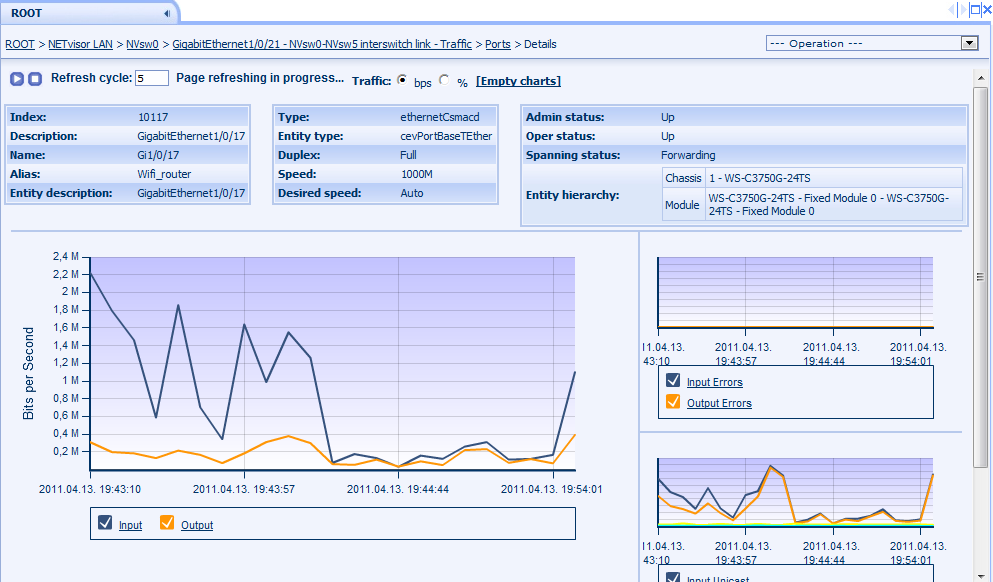Click scrollbar up arrow

click(x=980, y=79)
